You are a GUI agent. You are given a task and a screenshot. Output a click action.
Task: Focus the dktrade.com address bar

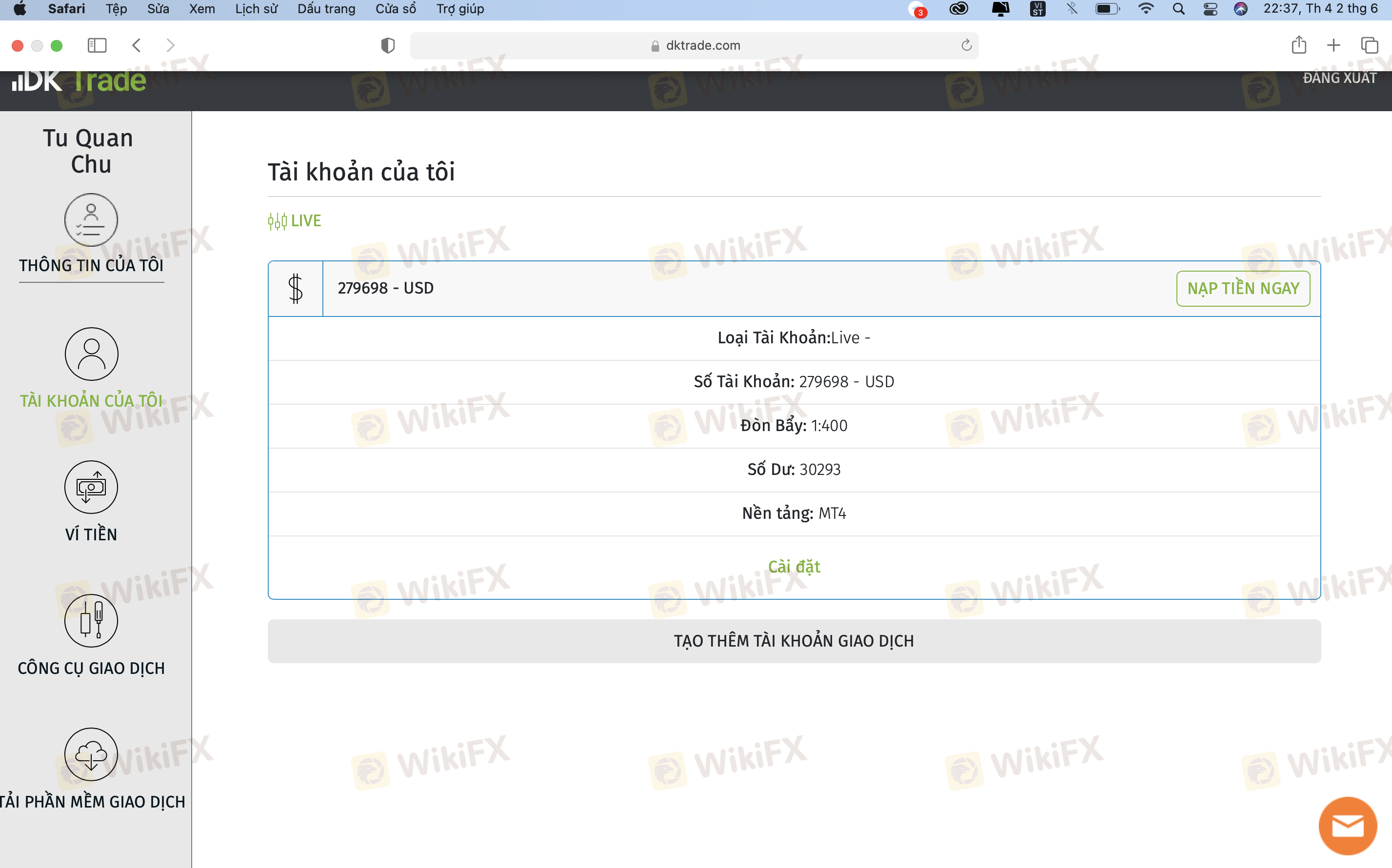pyautogui.click(x=694, y=45)
